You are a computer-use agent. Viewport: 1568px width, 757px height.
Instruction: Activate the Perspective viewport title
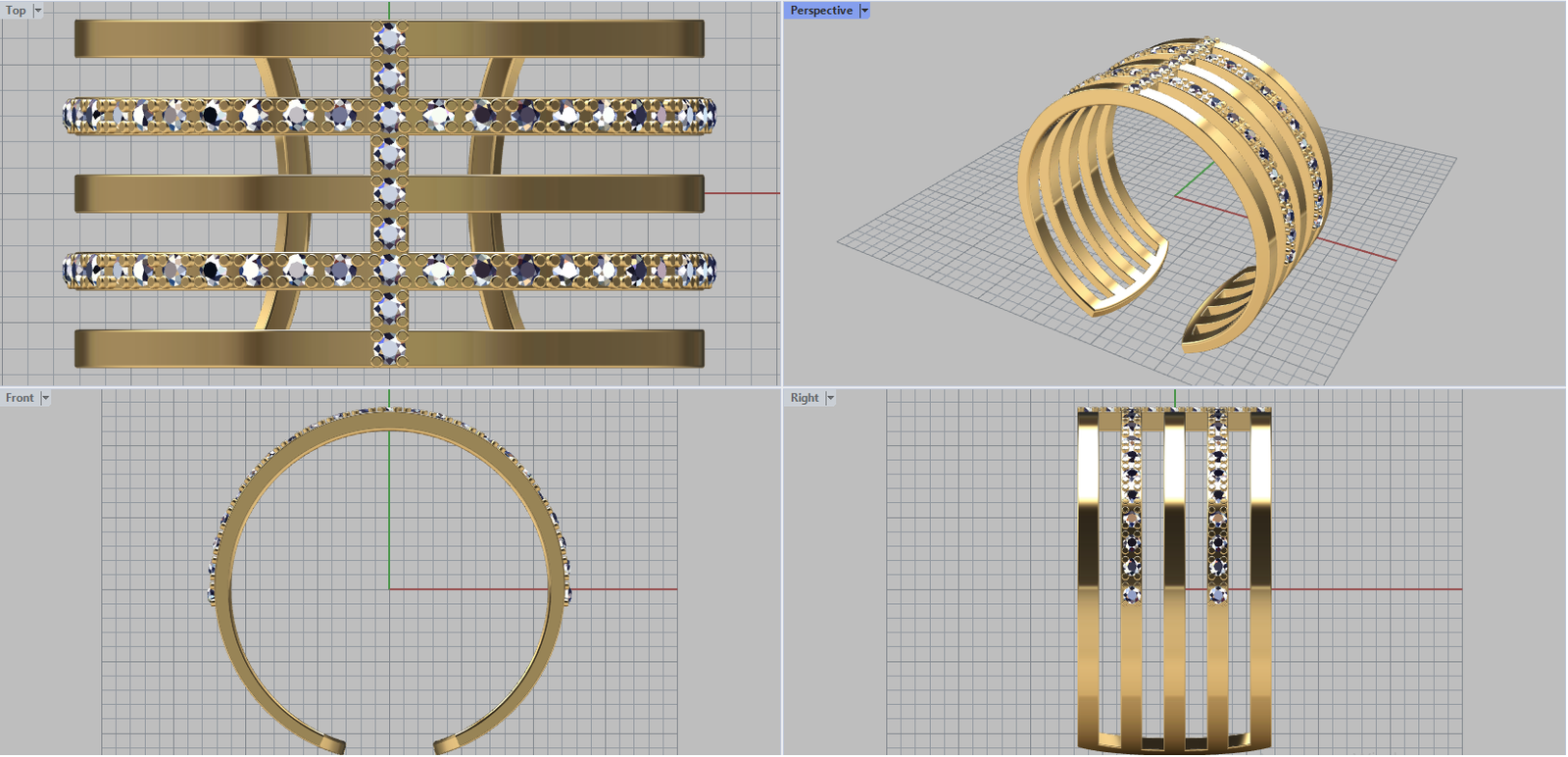pyautogui.click(x=821, y=11)
